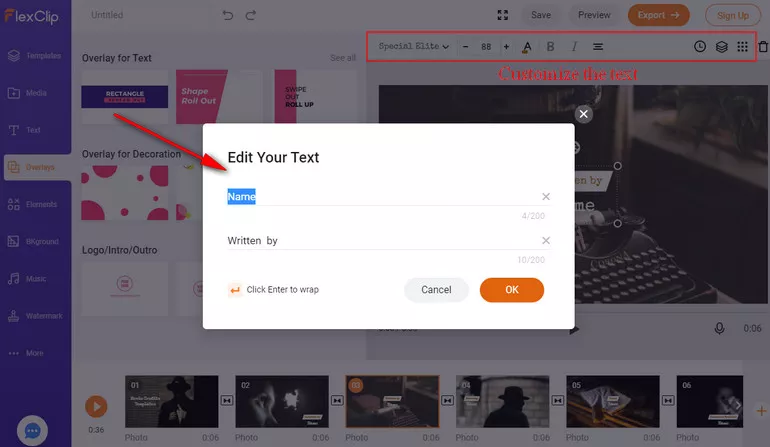The width and height of the screenshot is (770, 447).
Task: Select the Overlays sidebar section
Action: point(37,168)
